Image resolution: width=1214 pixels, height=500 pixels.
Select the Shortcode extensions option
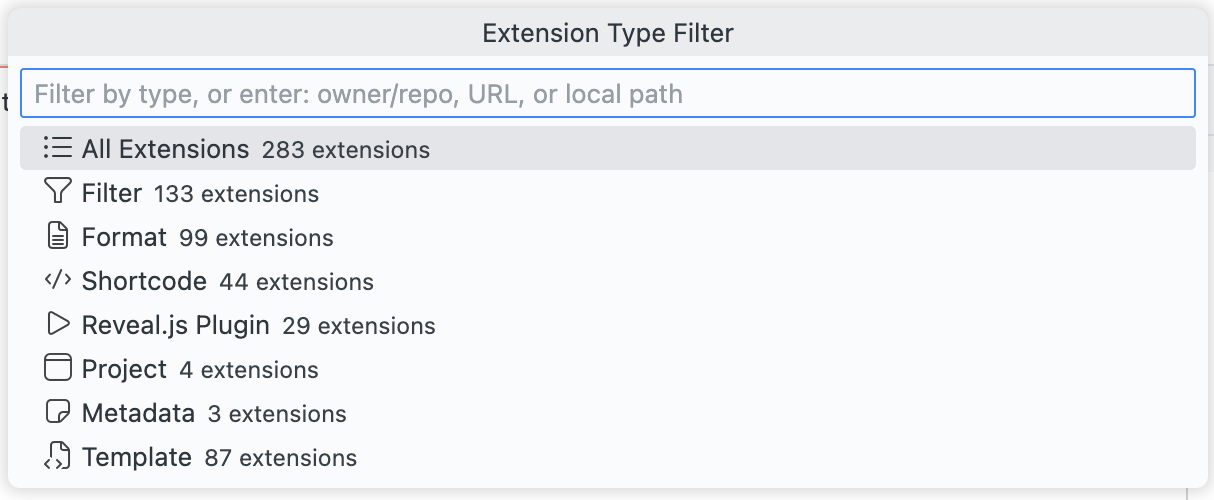(144, 281)
